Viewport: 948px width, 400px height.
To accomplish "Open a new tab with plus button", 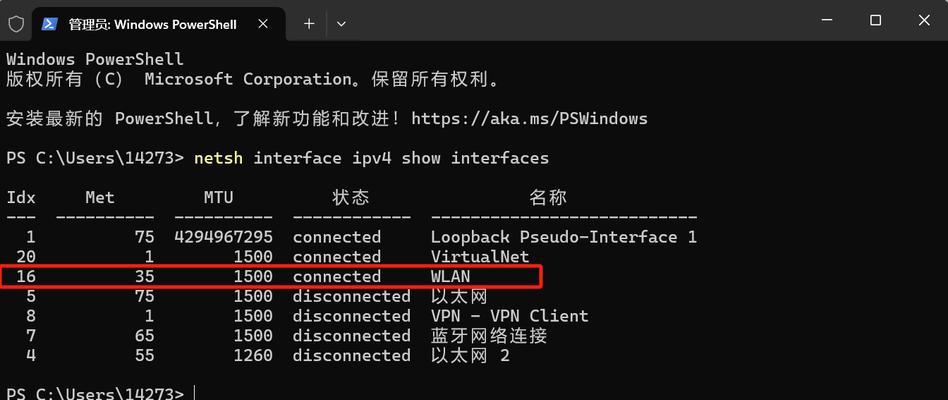I will 309,24.
